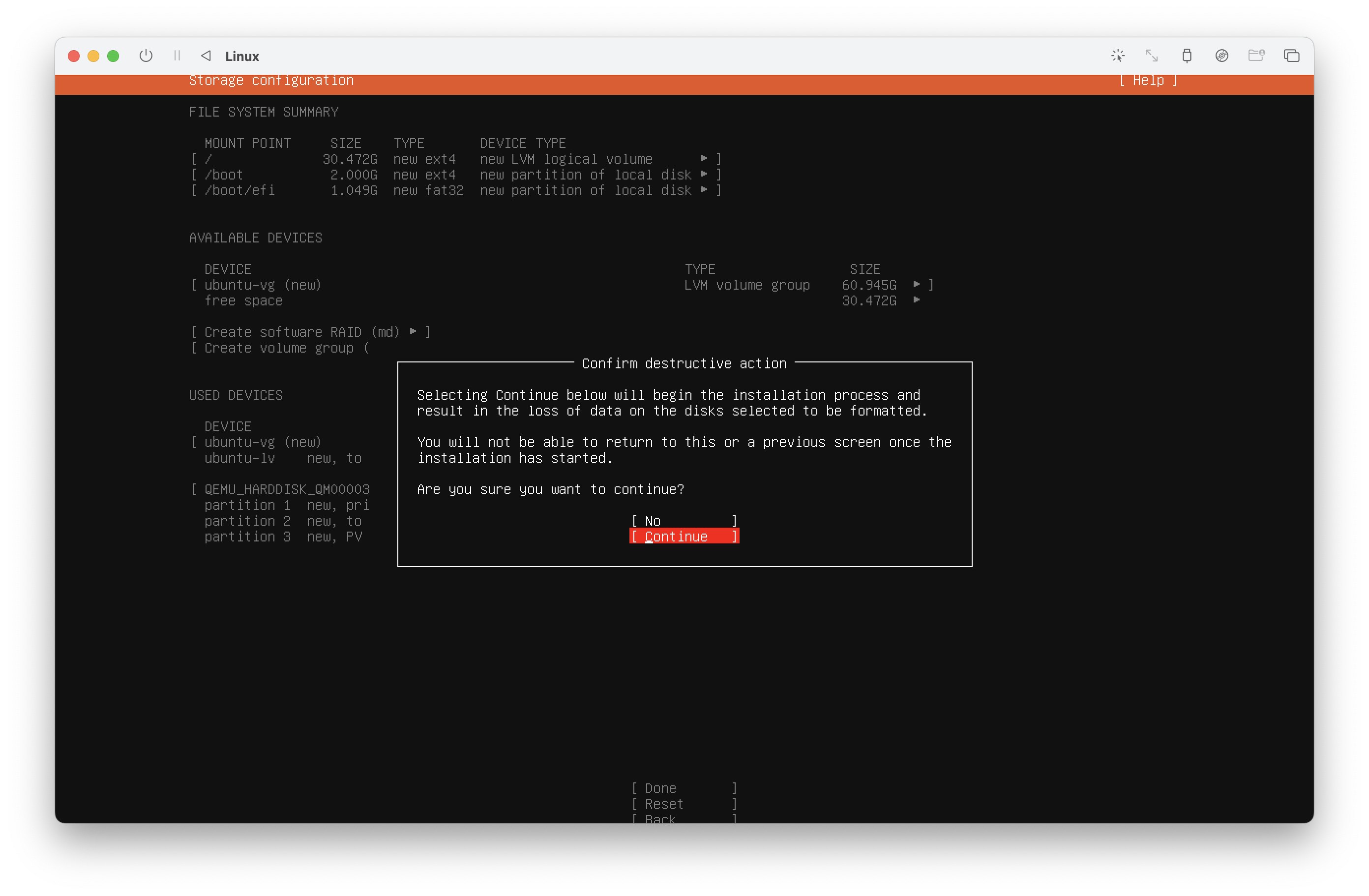This screenshot has width=1369, height=896.
Task: Open the free space 30.472G arrow
Action: pyautogui.click(x=916, y=300)
